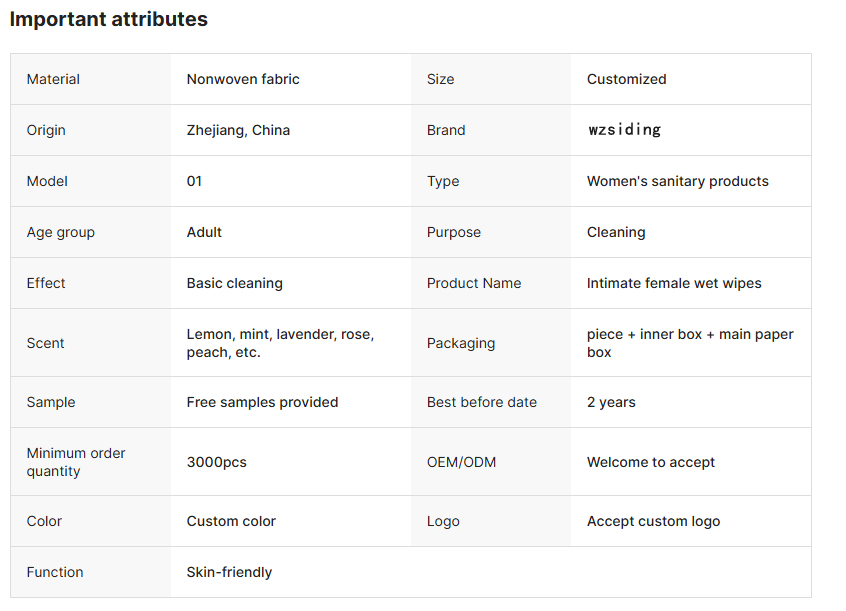The width and height of the screenshot is (846, 611).
Task: Click the Lemon, mint, lavender scent value
Action: [x=280, y=343]
